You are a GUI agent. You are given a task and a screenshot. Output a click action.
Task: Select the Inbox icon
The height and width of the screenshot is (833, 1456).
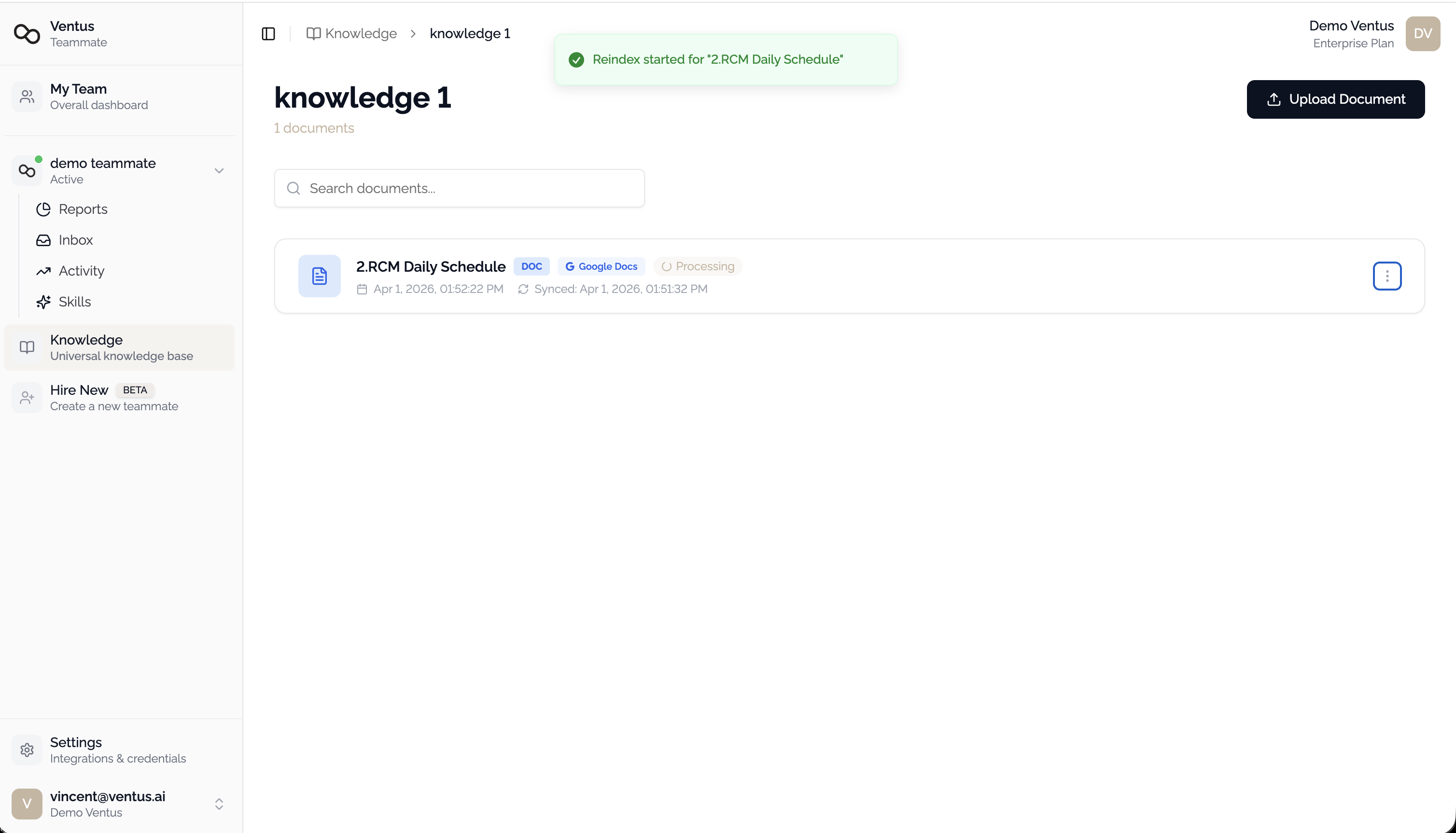tap(43, 240)
